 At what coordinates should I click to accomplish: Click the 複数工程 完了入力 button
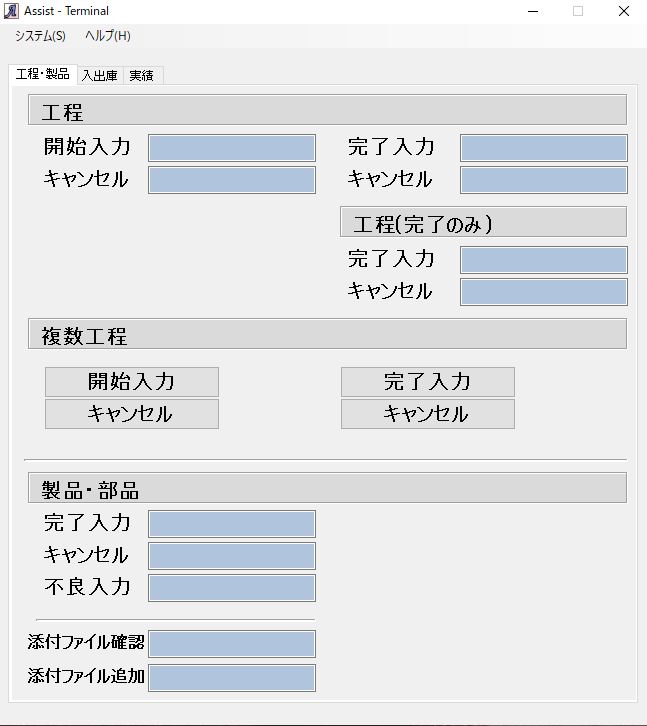click(428, 382)
